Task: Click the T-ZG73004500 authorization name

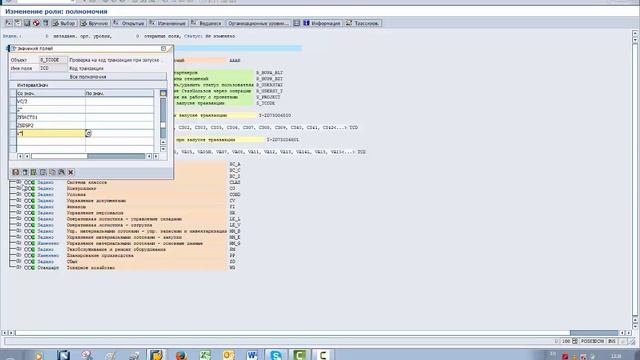Action: [x=275, y=116]
